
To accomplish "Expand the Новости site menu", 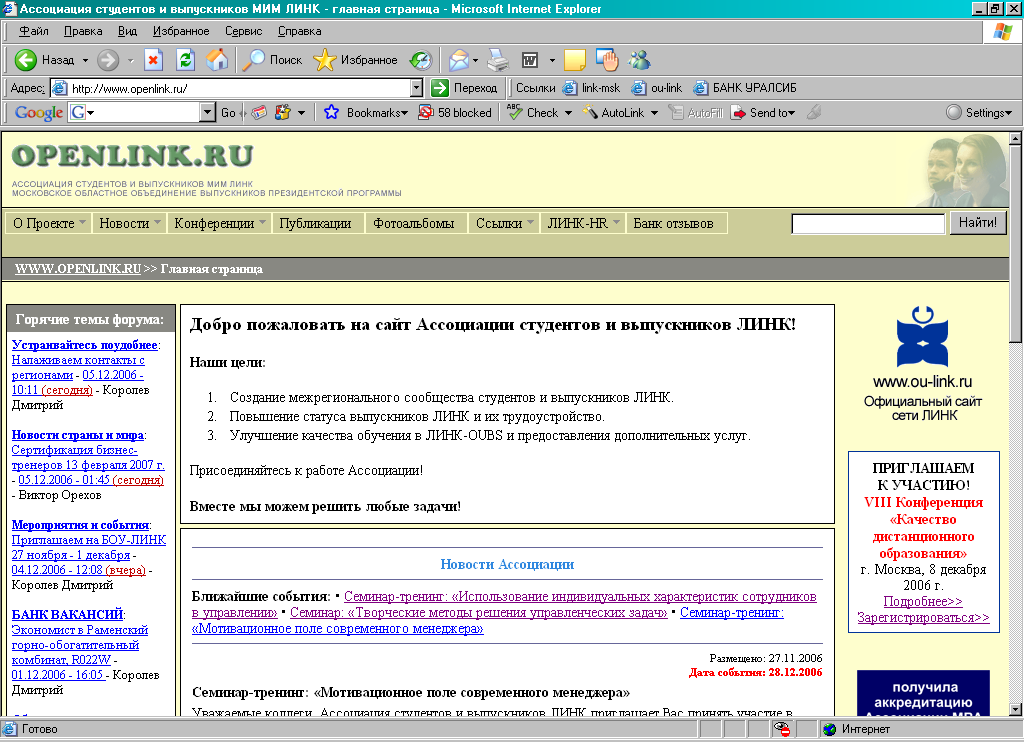I will pos(130,223).
